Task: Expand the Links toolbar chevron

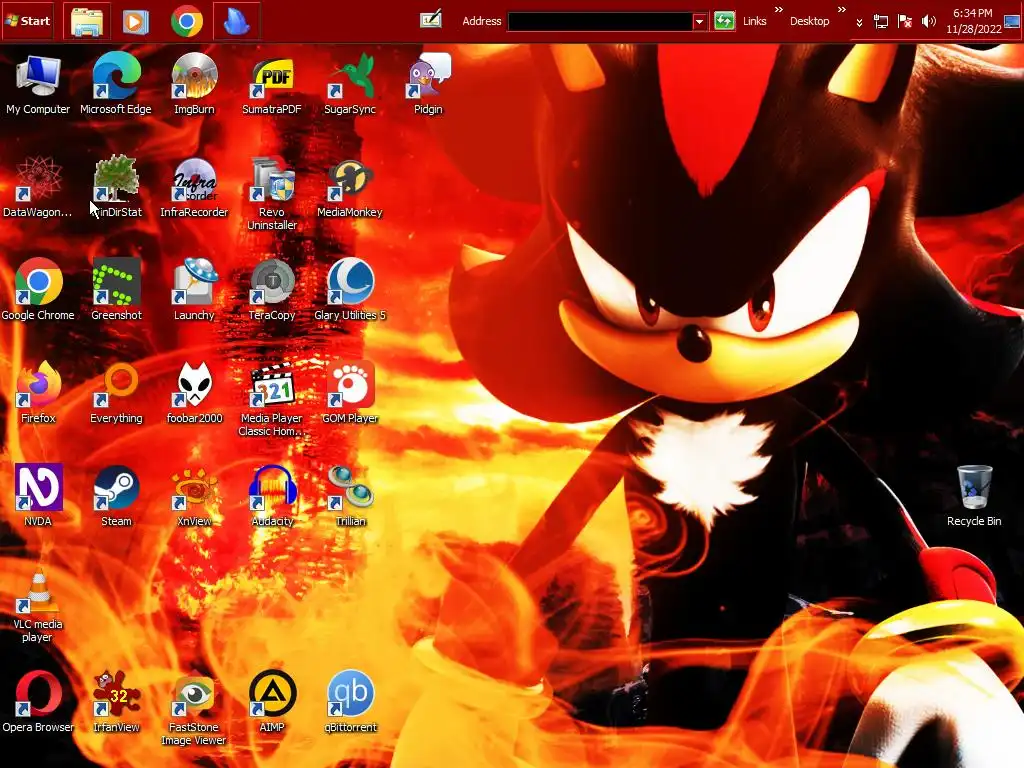Action: point(778,10)
